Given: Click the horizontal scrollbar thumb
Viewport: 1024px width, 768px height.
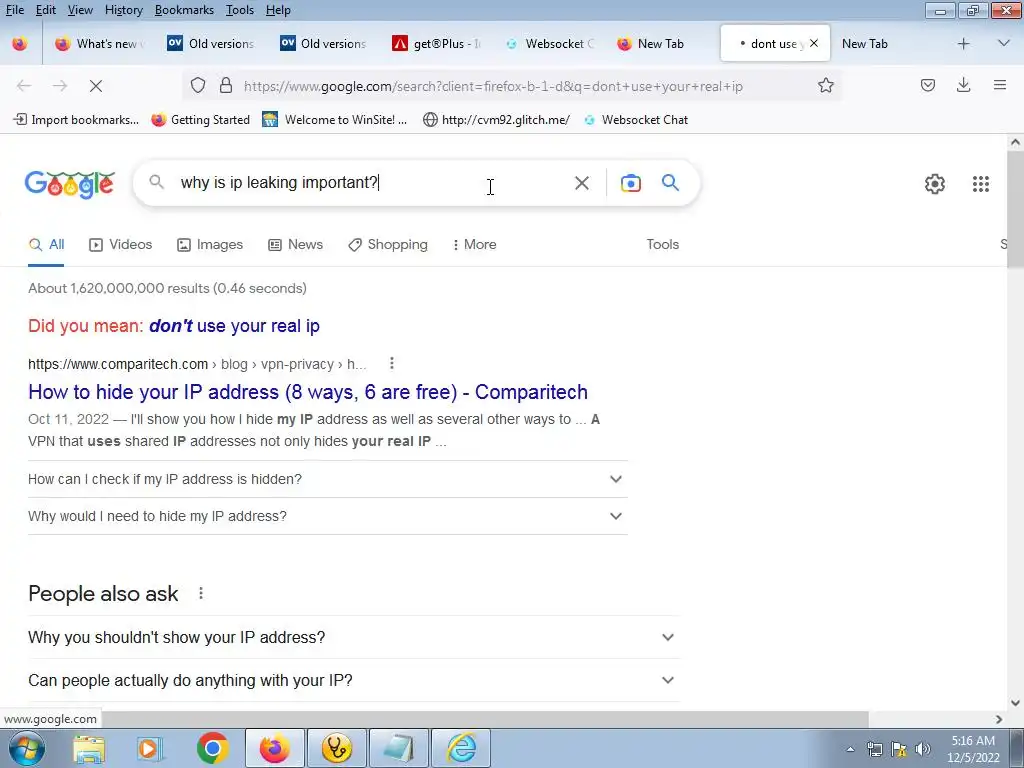Looking at the screenshot, I should tap(485, 719).
